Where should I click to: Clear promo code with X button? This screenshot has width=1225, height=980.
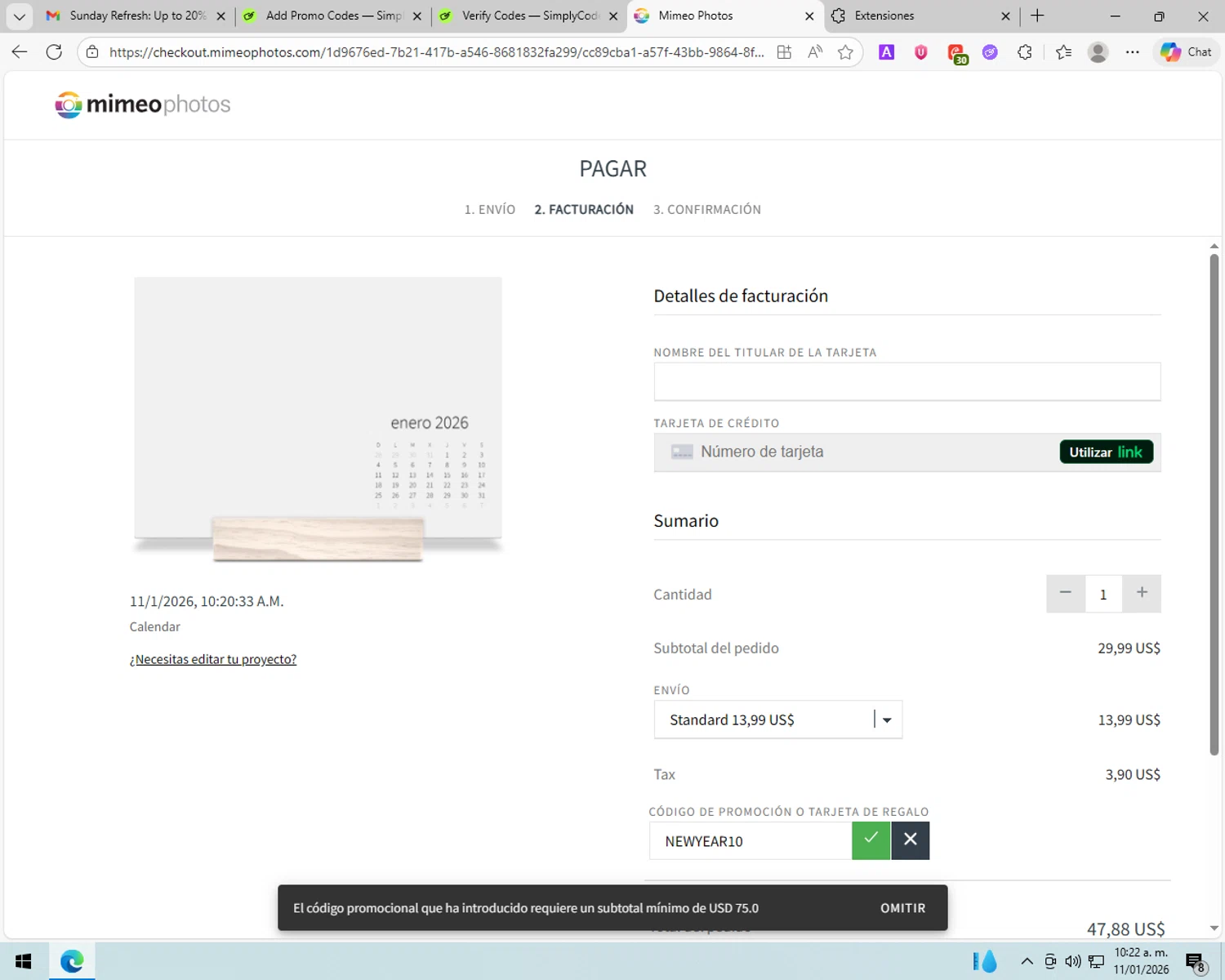911,840
